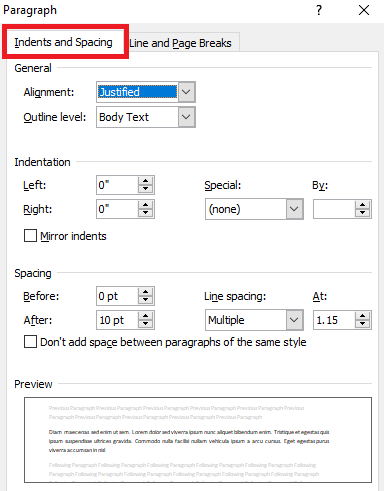This screenshot has width=387, height=491.
Task: Decrease the Right indent spinner down arrow
Action: [145, 213]
